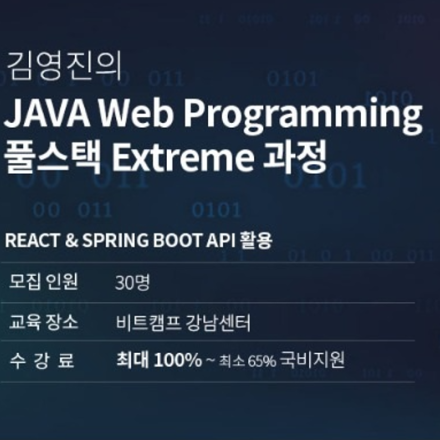Click the 풀스택 word

coord(52,157)
